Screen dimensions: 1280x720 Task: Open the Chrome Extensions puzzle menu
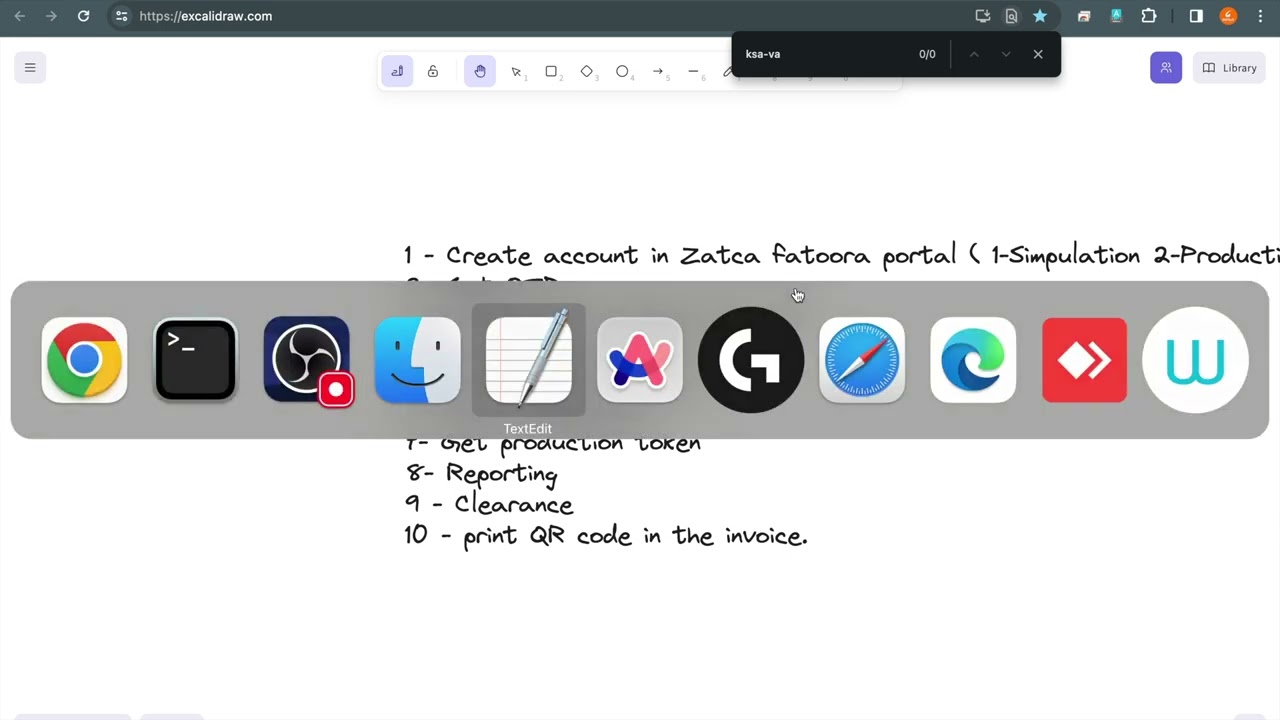point(1149,16)
